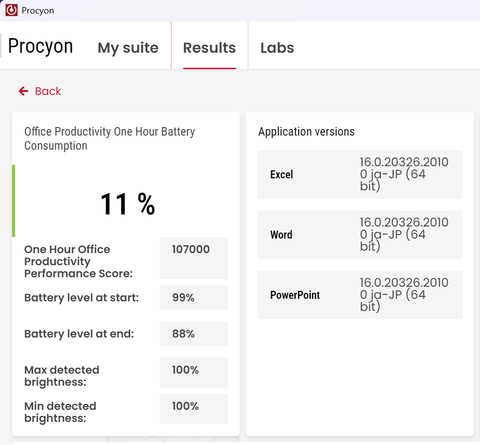Click the Application versions heading
This screenshot has width=480, height=445.
(x=306, y=132)
